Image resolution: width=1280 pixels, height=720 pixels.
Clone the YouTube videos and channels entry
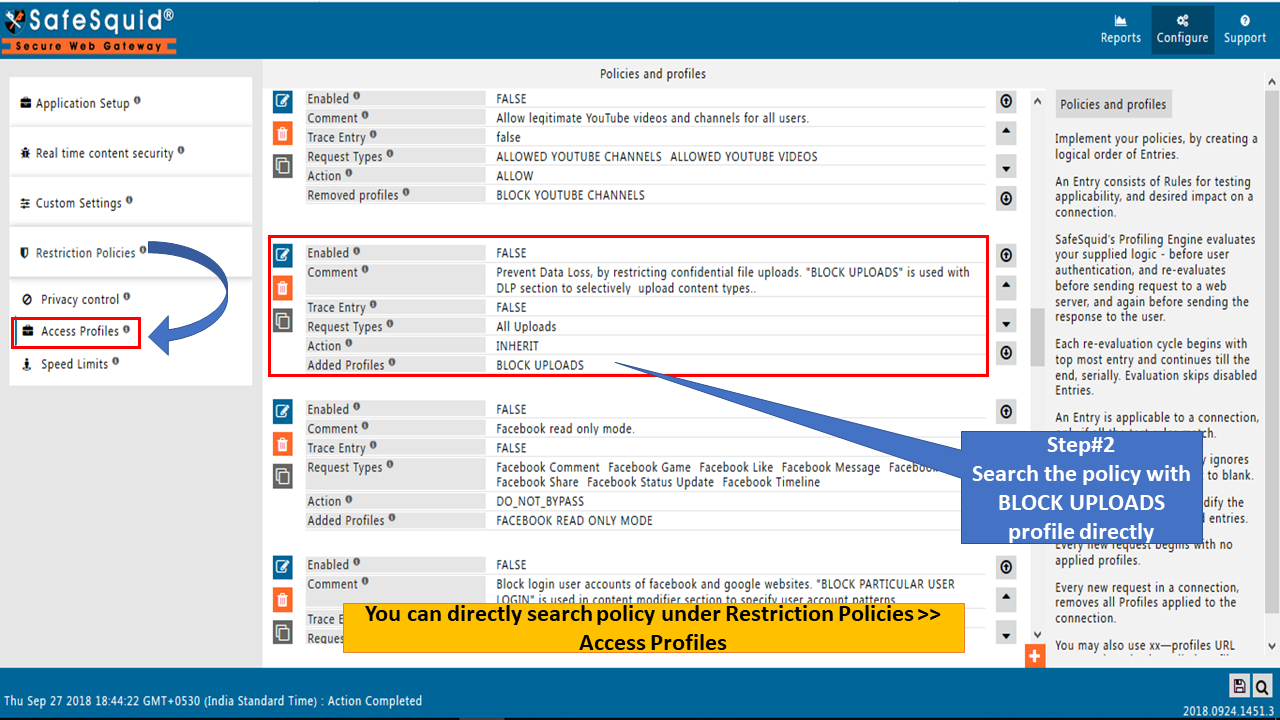(283, 166)
